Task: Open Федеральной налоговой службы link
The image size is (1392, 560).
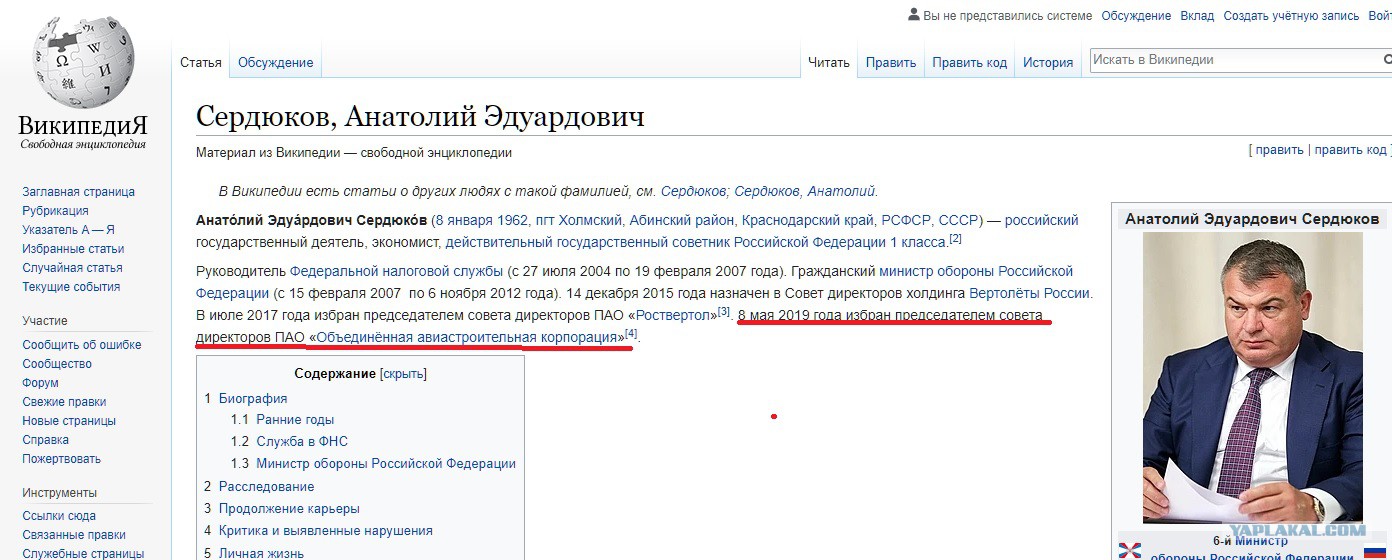Action: point(396,271)
